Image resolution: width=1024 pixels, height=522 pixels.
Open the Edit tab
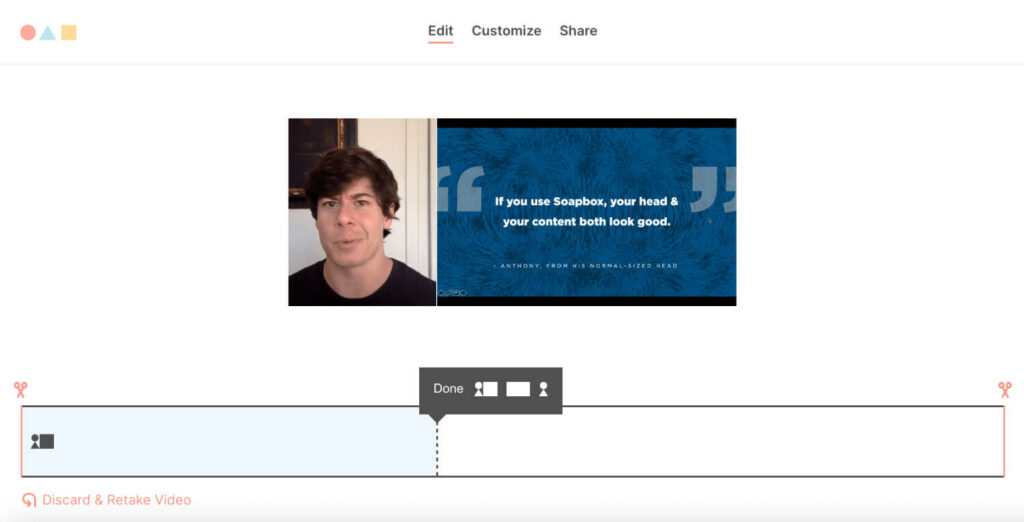440,31
